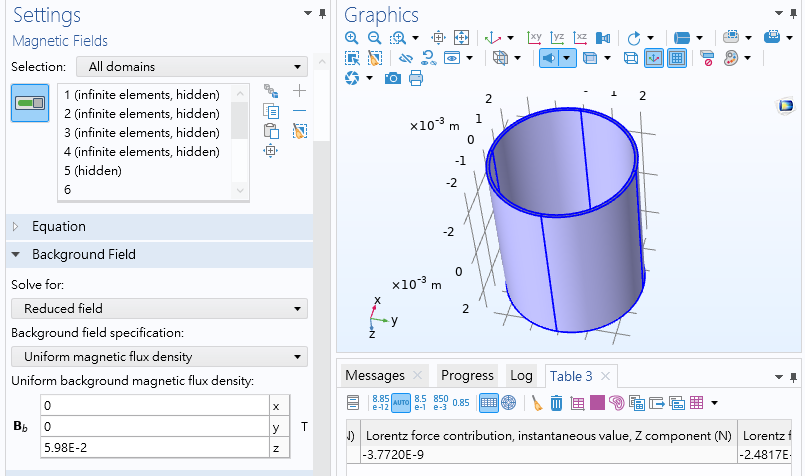This screenshot has height=476, width=805.
Task: Toggle the AUTO notation button
Action: pos(400,403)
